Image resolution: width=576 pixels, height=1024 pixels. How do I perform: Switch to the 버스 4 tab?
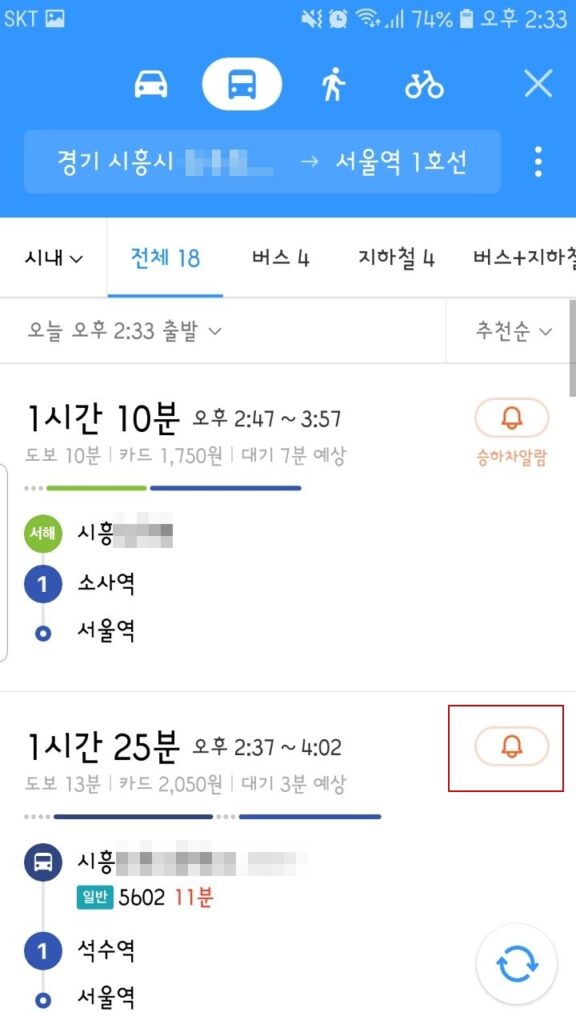pos(280,258)
